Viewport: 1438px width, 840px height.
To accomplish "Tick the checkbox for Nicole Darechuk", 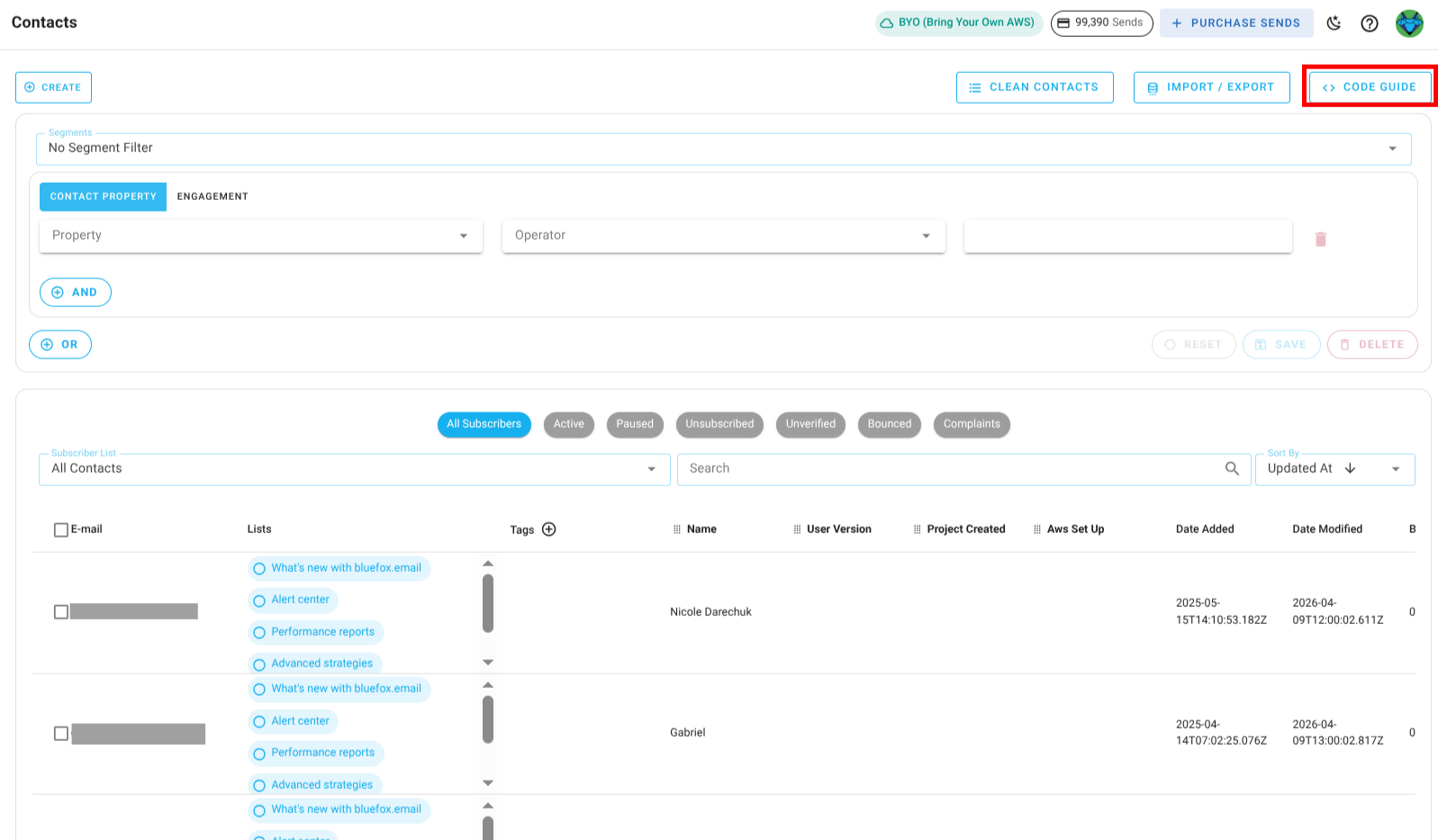I will 61,612.
